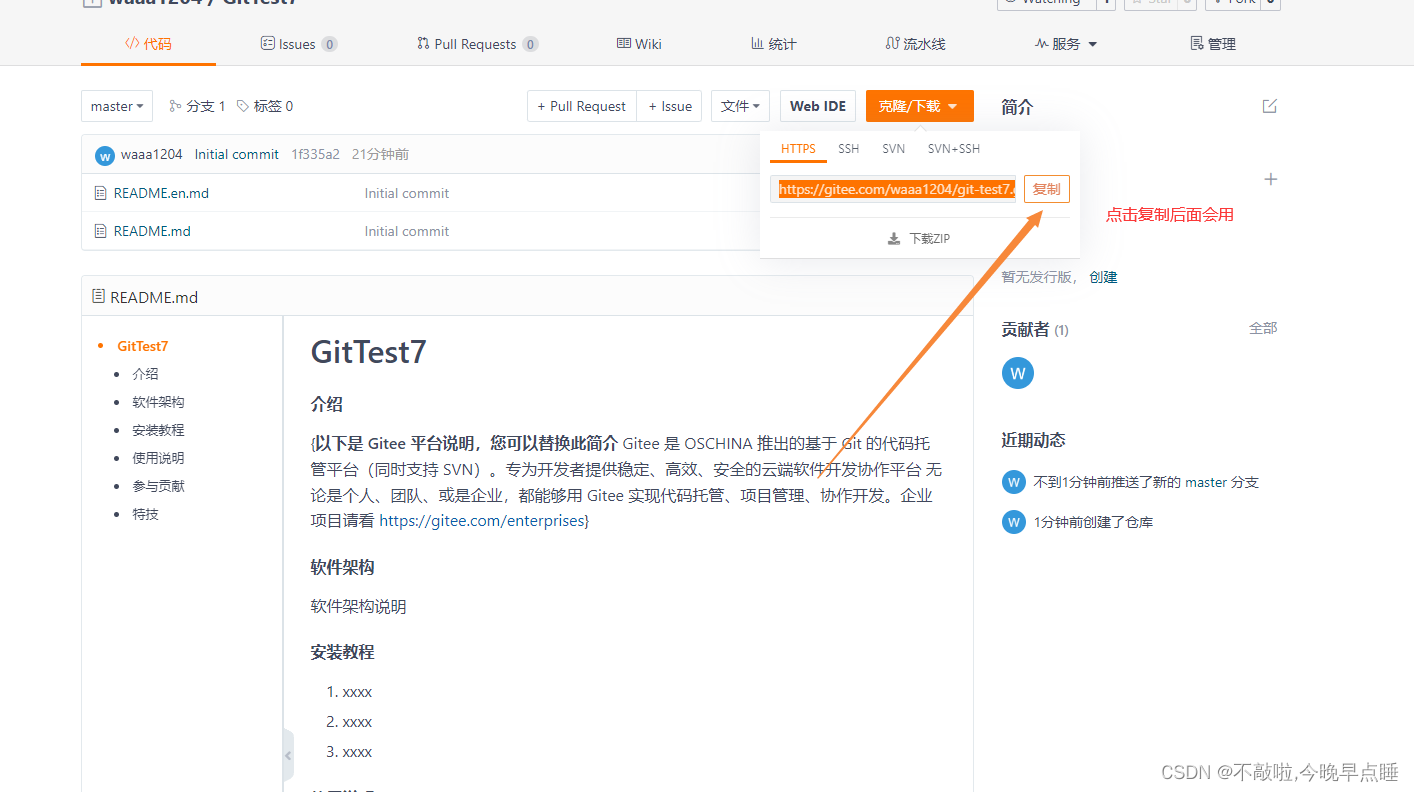Click the 下载ZIP download icon
The width and height of the screenshot is (1414, 792).
coord(894,239)
